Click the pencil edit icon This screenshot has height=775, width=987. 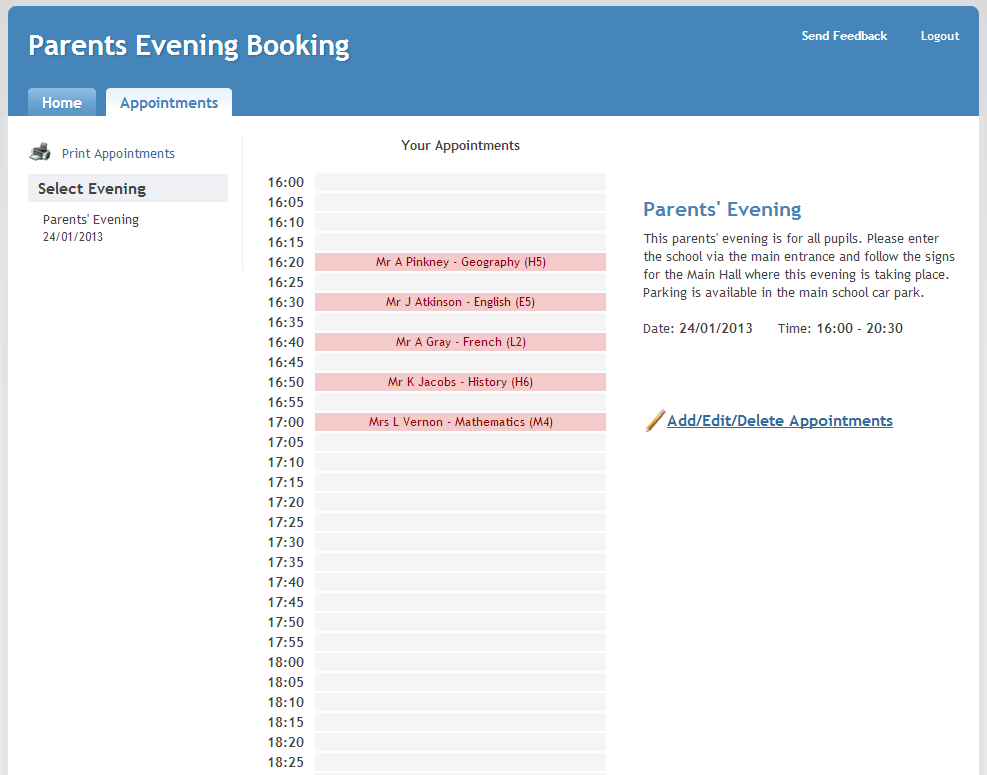pos(655,421)
